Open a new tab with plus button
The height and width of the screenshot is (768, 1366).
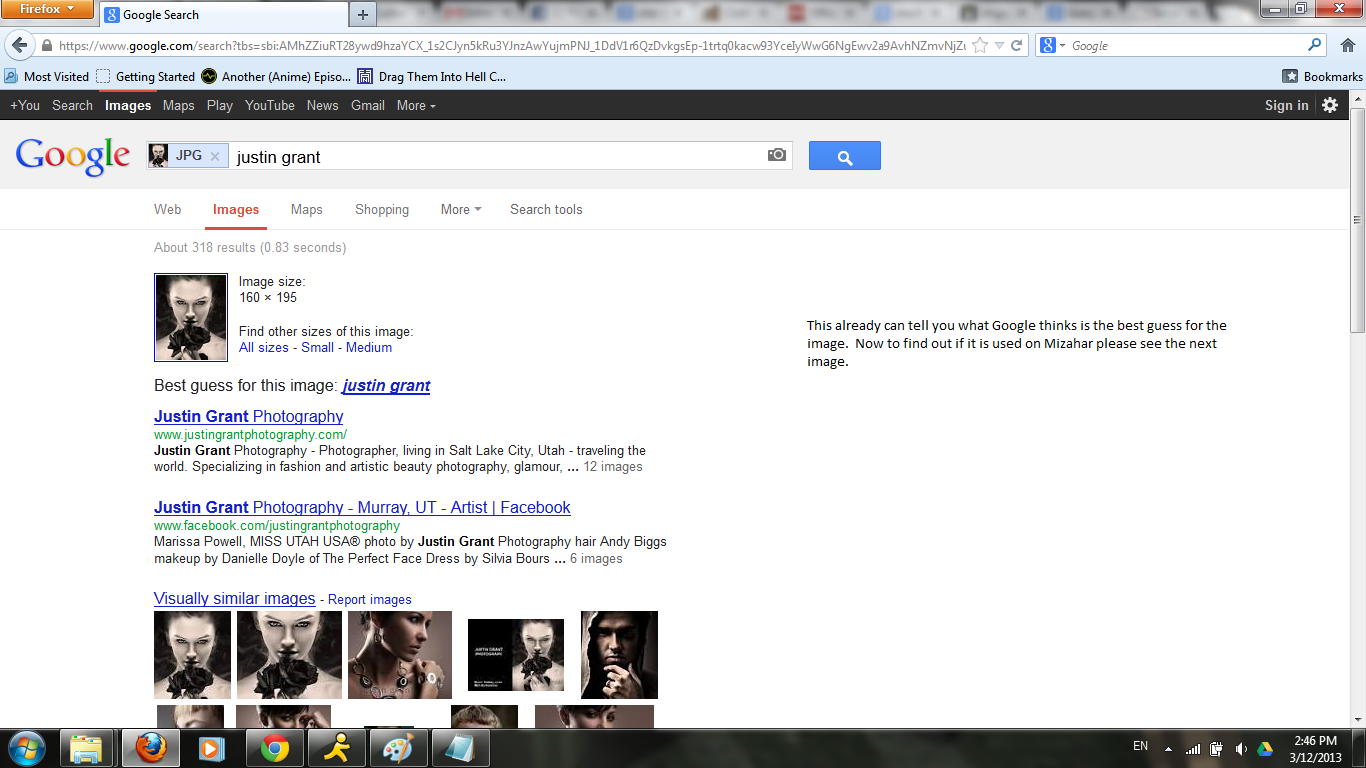(363, 14)
